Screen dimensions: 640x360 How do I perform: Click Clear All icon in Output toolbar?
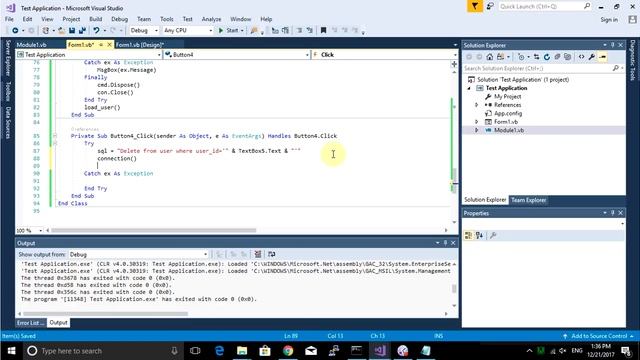(258, 254)
